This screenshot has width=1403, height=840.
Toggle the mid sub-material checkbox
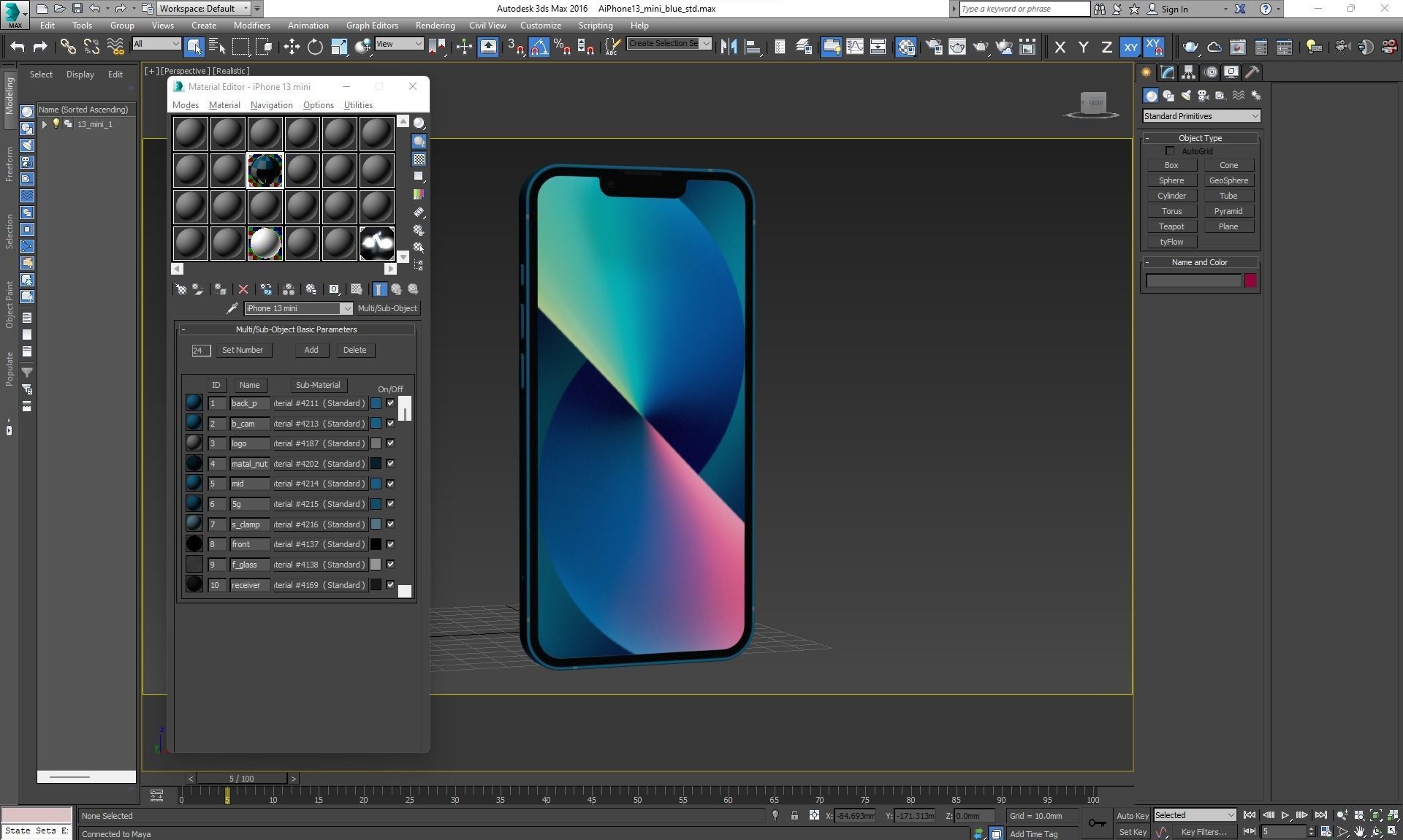[x=390, y=484]
